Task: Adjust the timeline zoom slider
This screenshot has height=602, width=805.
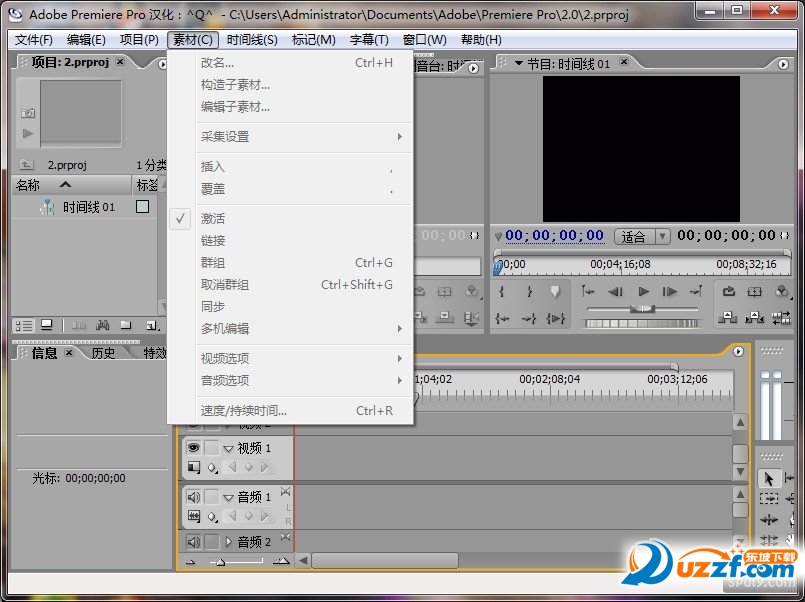Action: coord(221,562)
